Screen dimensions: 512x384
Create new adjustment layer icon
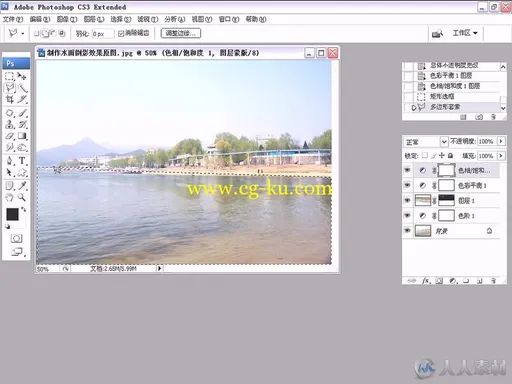click(x=452, y=281)
